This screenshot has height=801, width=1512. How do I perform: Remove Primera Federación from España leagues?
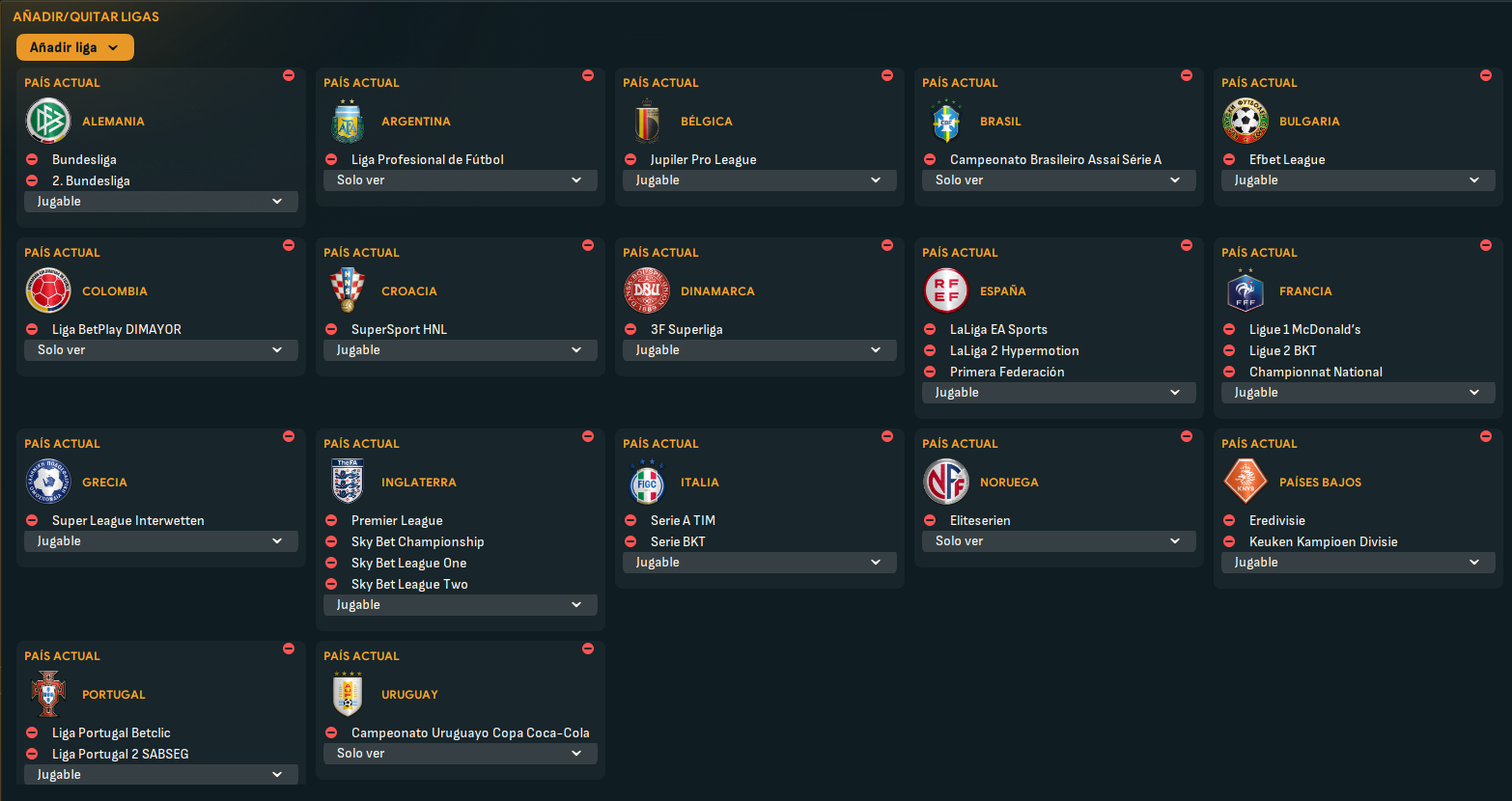930,372
